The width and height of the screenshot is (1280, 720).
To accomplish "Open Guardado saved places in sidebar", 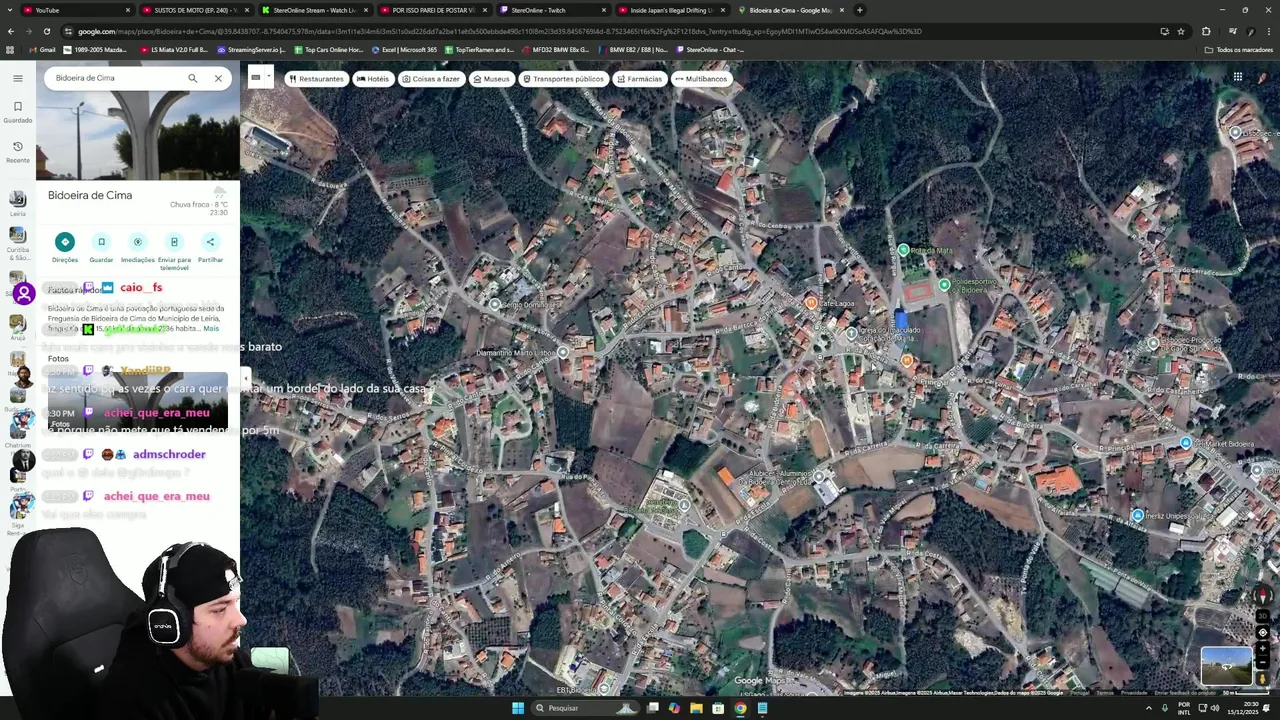I will [x=18, y=111].
